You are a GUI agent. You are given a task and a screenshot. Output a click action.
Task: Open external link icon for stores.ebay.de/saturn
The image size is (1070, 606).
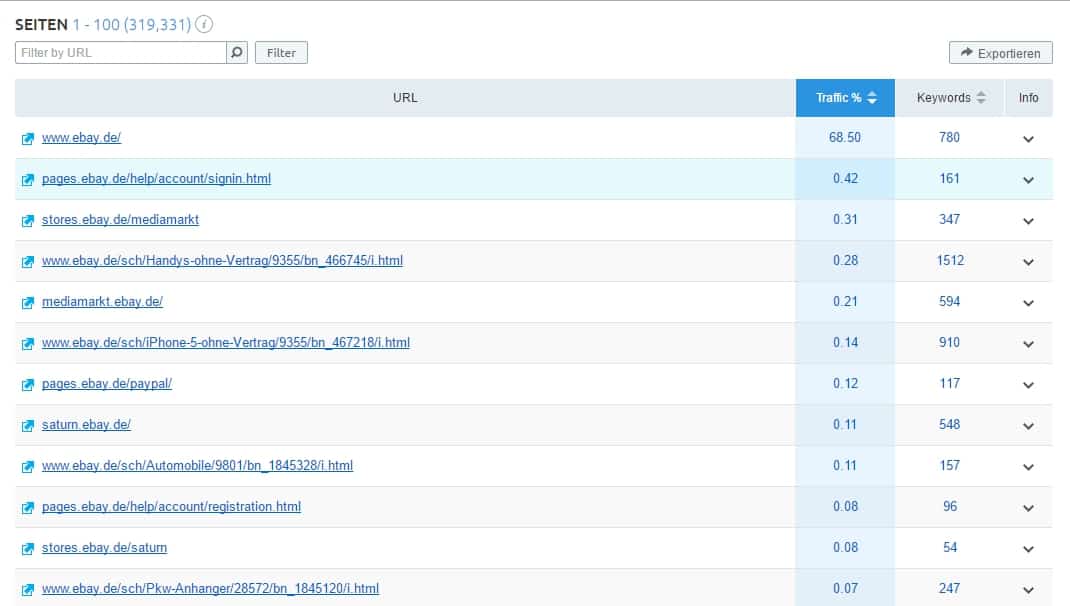coord(27,548)
